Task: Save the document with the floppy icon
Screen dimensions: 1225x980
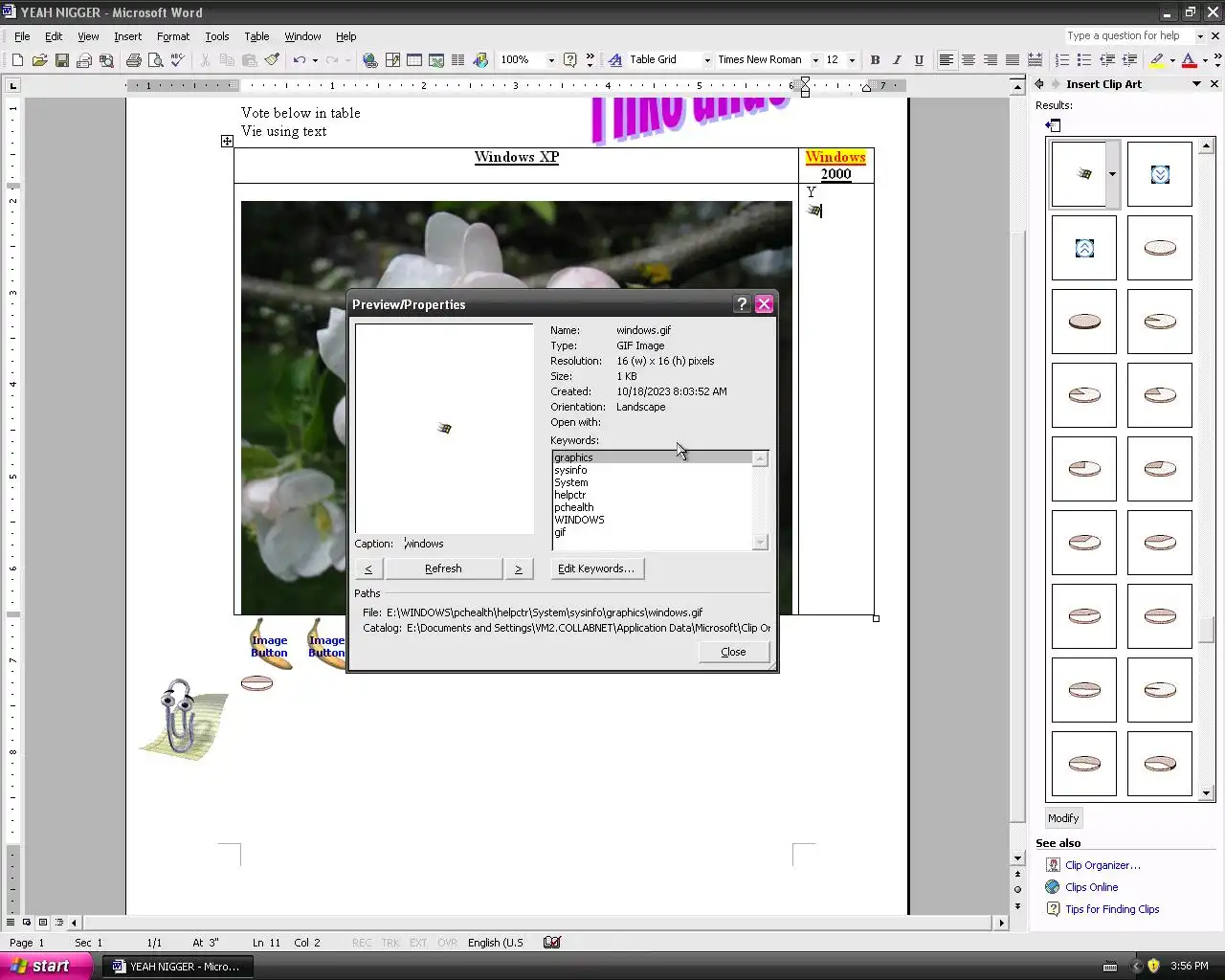Action: pos(61,60)
